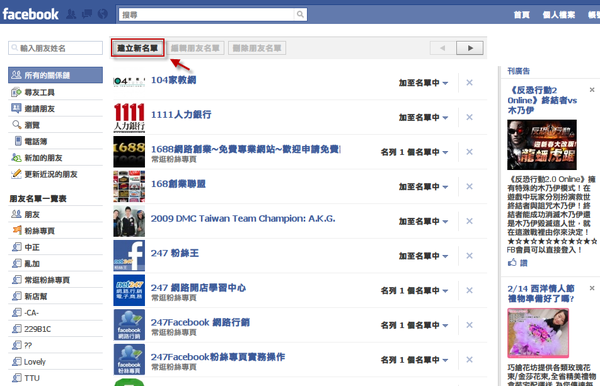This screenshot has width=600, height=386.
Task: Open -CA- friend list
Action: point(55,313)
